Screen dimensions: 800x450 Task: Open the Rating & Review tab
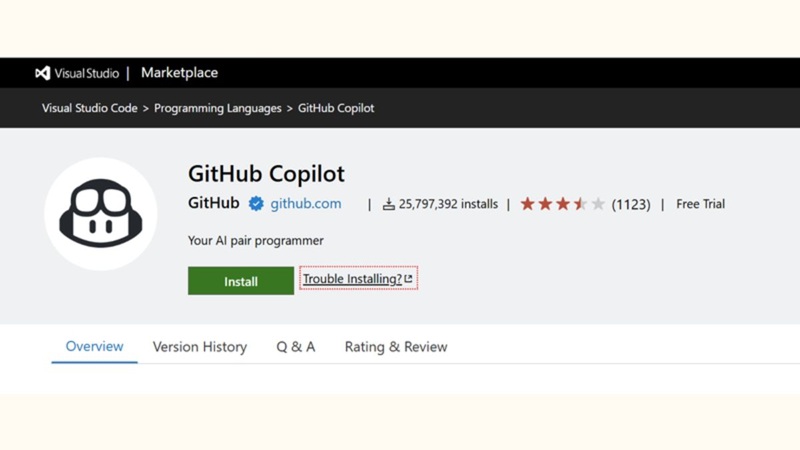point(396,347)
